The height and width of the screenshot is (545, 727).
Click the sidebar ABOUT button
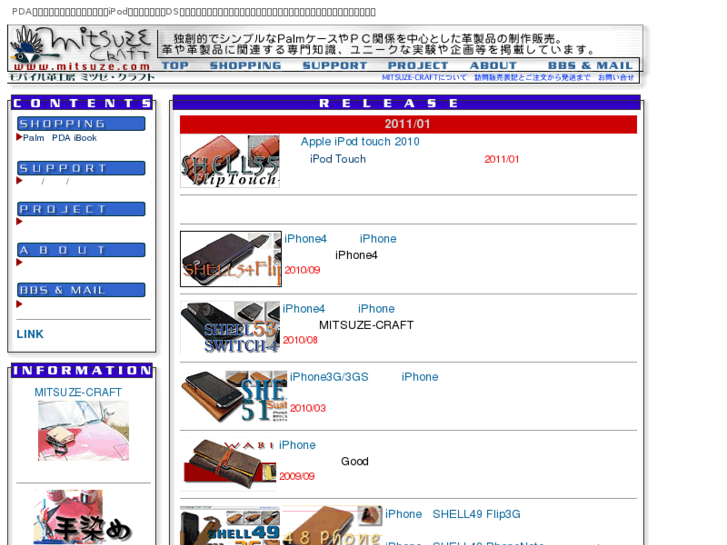pos(81,250)
